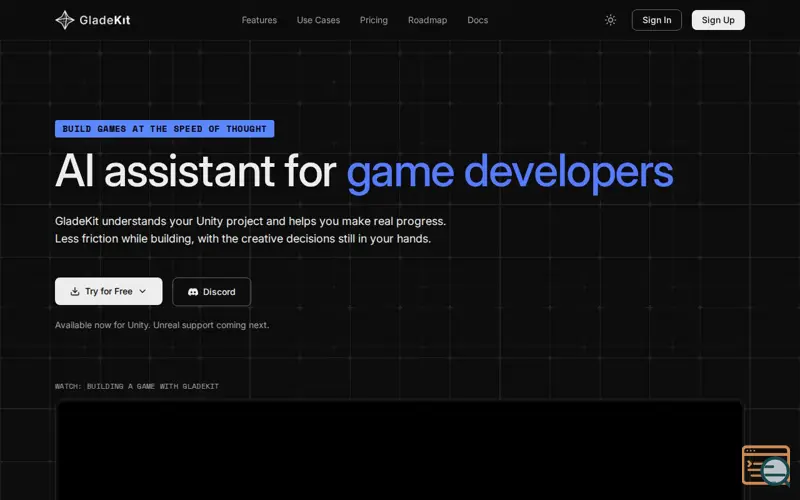This screenshot has height=500, width=800.
Task: Open the Features nav item
Action: tap(259, 20)
